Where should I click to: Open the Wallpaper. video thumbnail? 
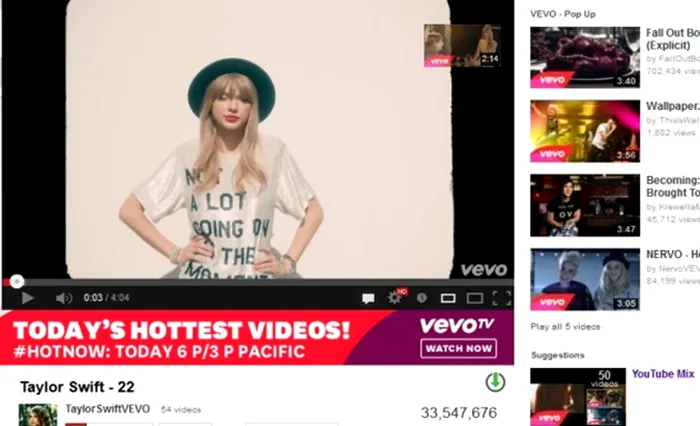click(x=585, y=131)
